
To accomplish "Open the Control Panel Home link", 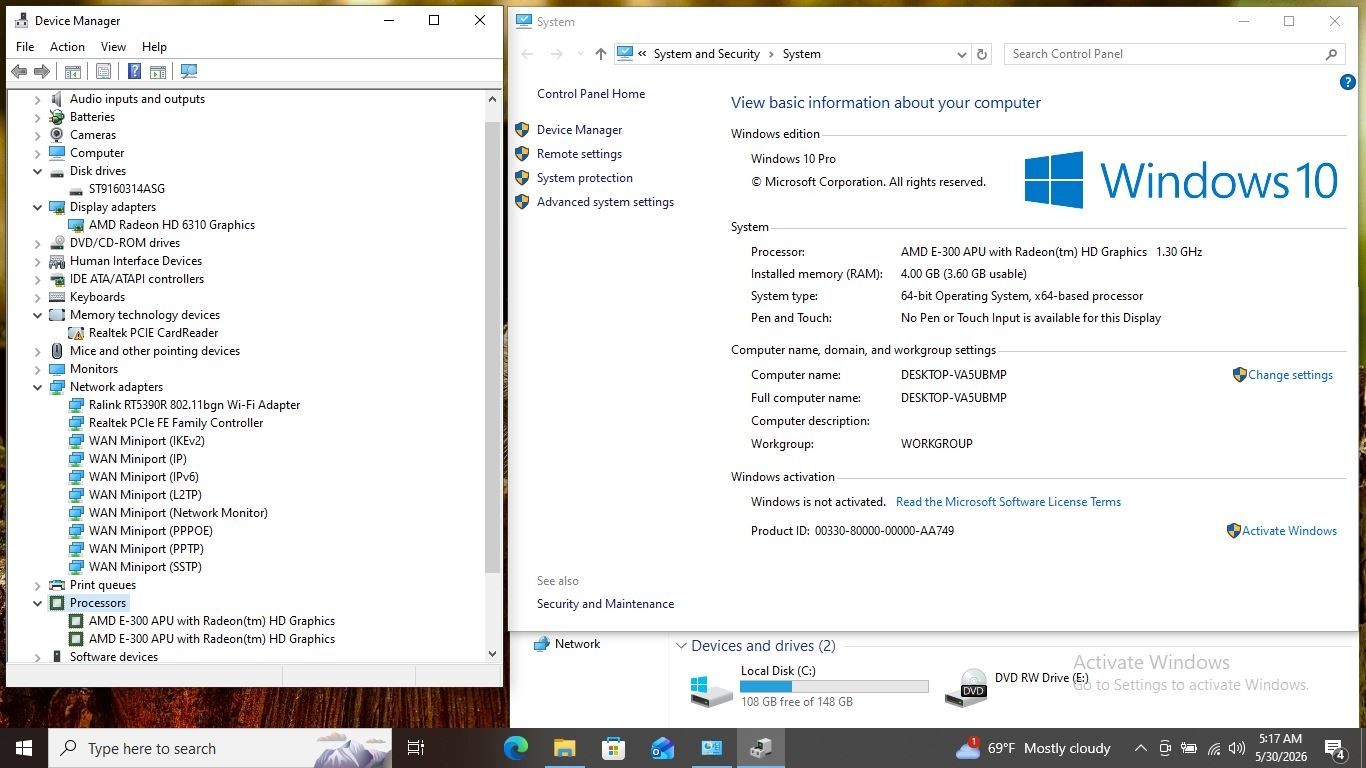I will [x=591, y=94].
